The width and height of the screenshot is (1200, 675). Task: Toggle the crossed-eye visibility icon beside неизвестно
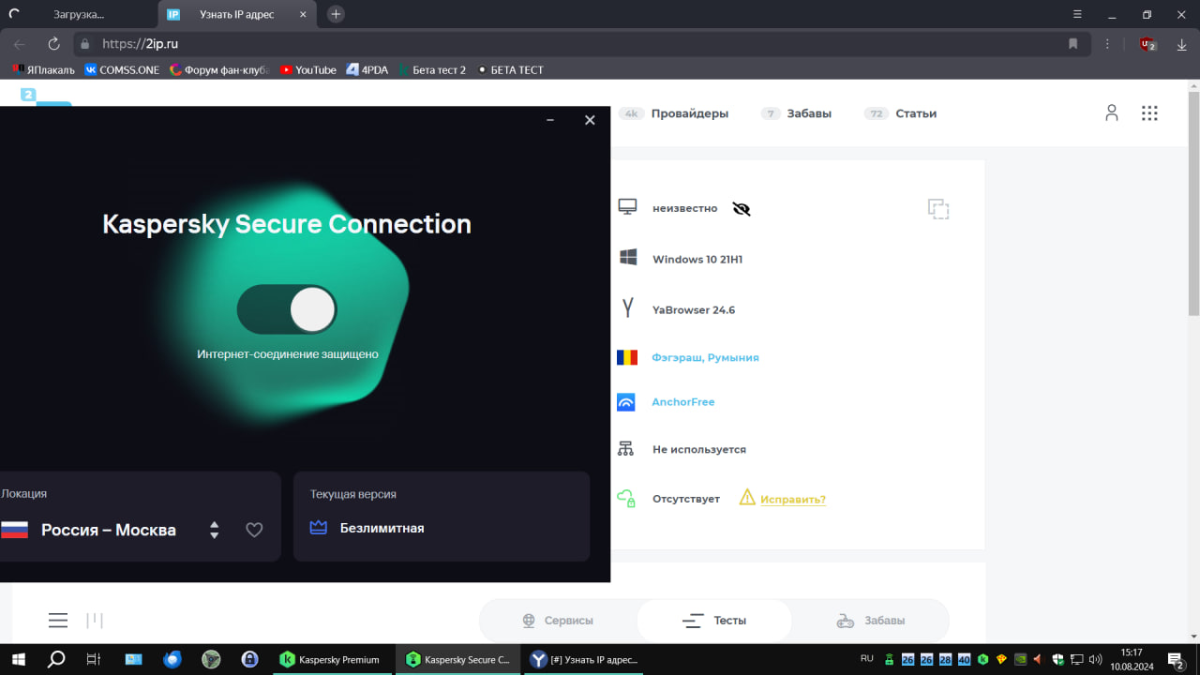pos(741,208)
